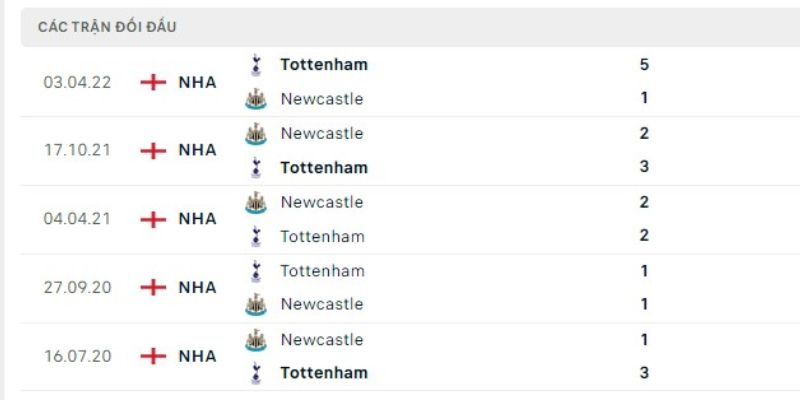The height and width of the screenshot is (400, 800).
Task: Select Newcastle crest in the 17.10.21 match
Action: 256,133
